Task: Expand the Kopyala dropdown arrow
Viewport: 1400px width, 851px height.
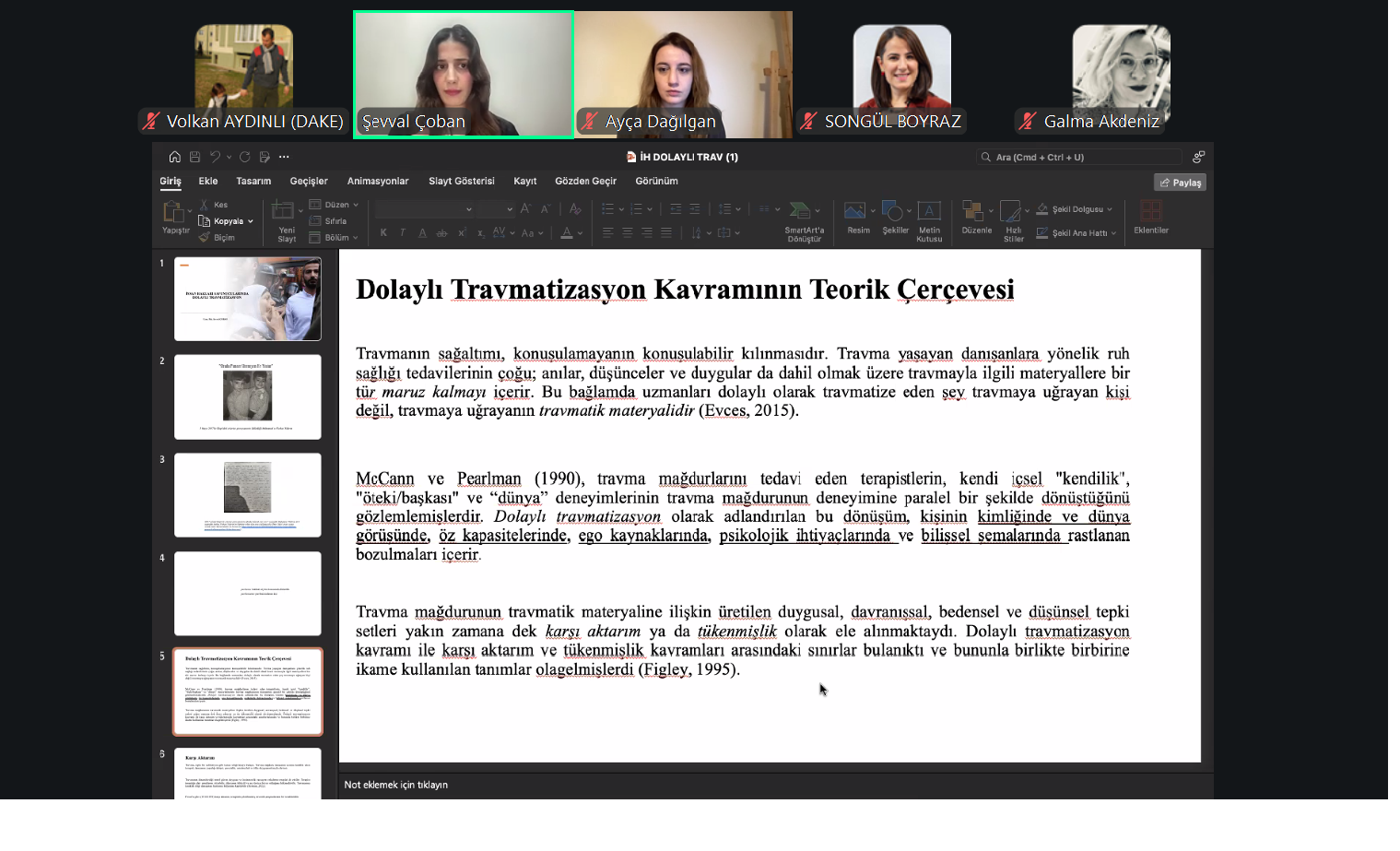Action: [x=250, y=221]
